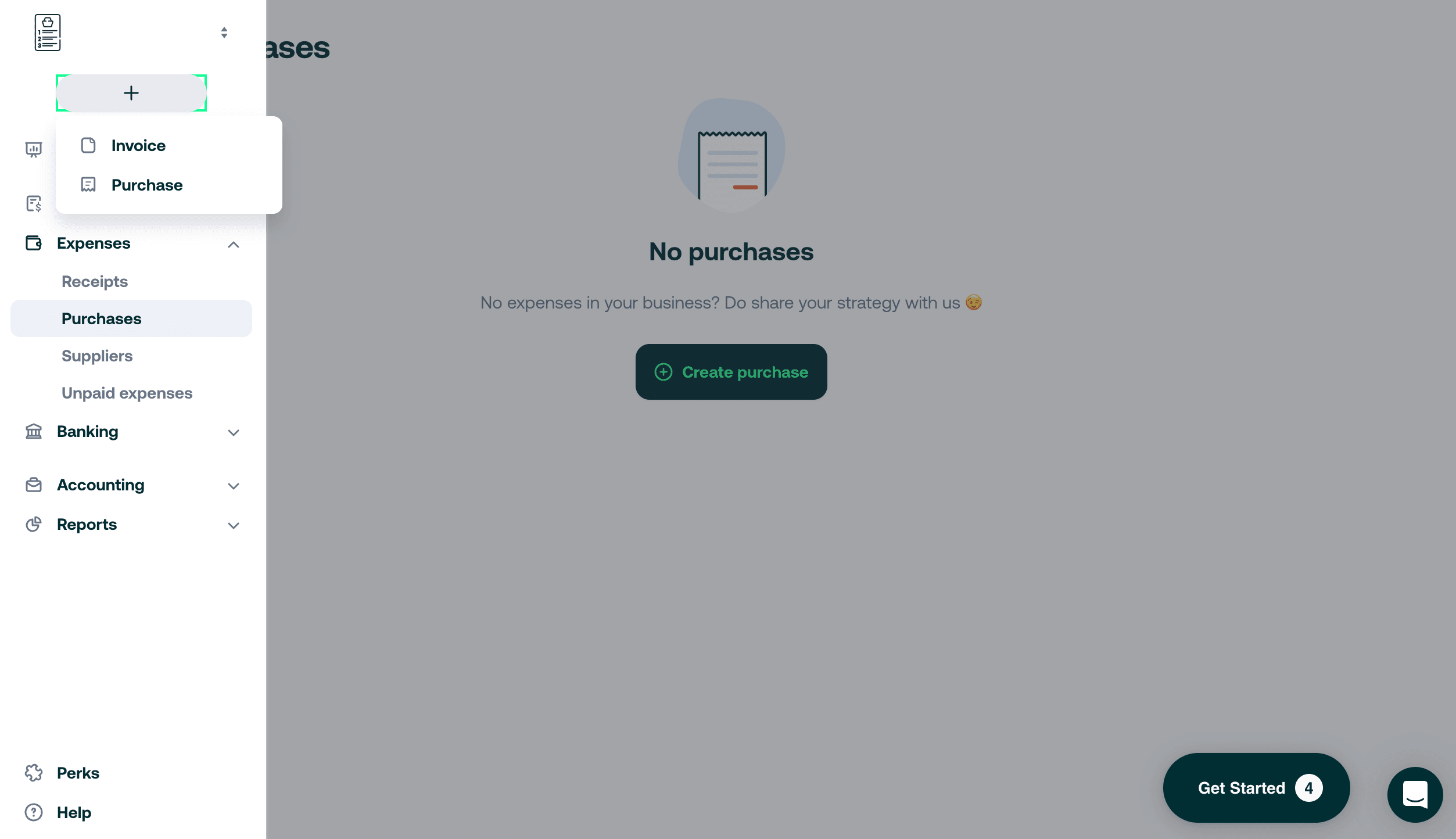This screenshot has width=1456, height=839.
Task: Click the Reports pie chart icon
Action: coord(33,524)
